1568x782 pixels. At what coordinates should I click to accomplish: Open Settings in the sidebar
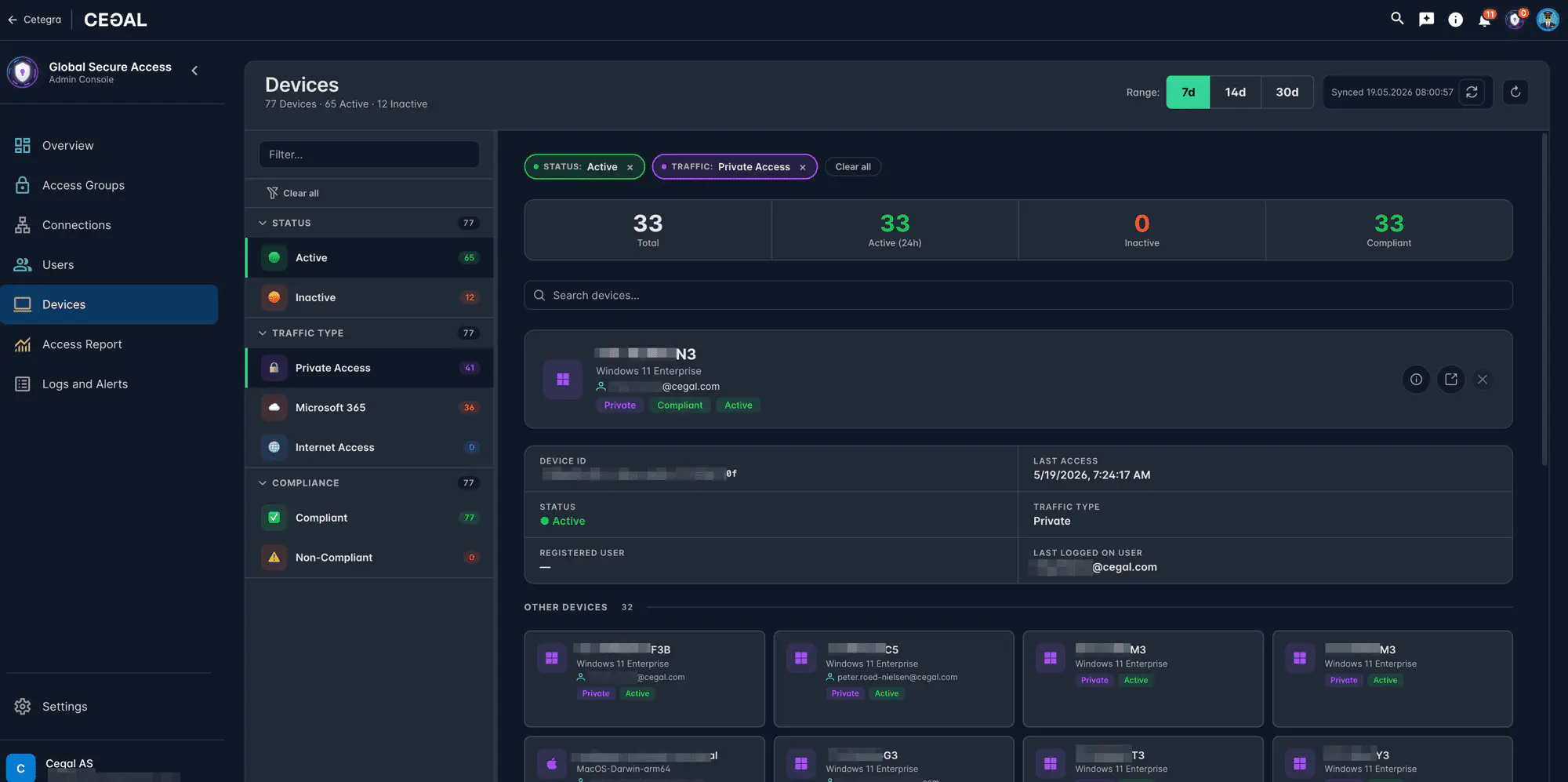tap(110, 707)
